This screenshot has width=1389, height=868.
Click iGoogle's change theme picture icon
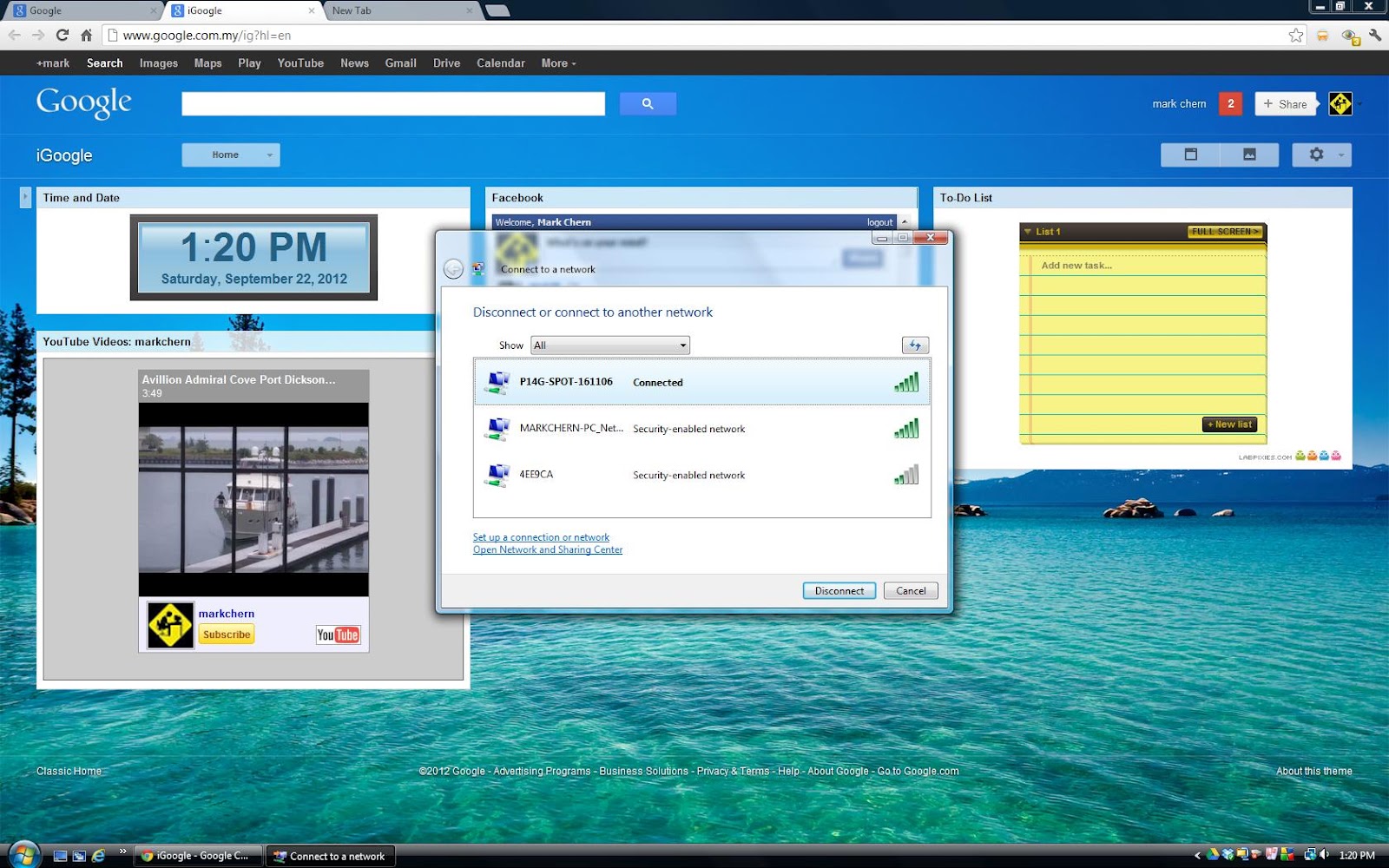(x=1249, y=155)
